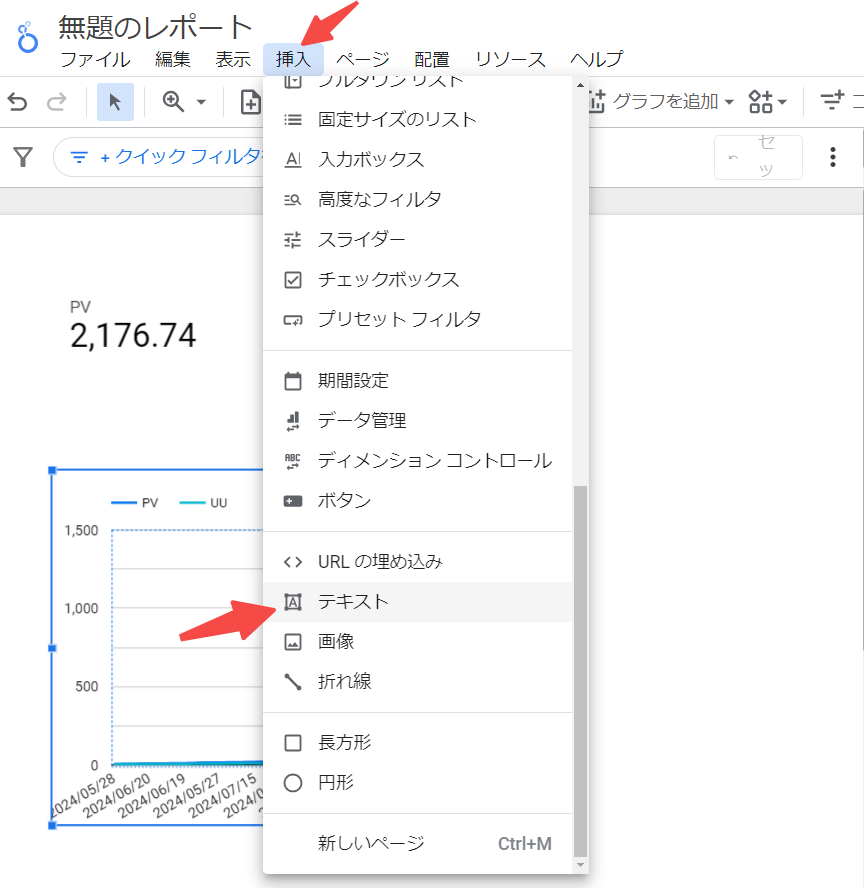Select 画像 from the insert menu
Image resolution: width=864 pixels, height=888 pixels.
(417, 642)
